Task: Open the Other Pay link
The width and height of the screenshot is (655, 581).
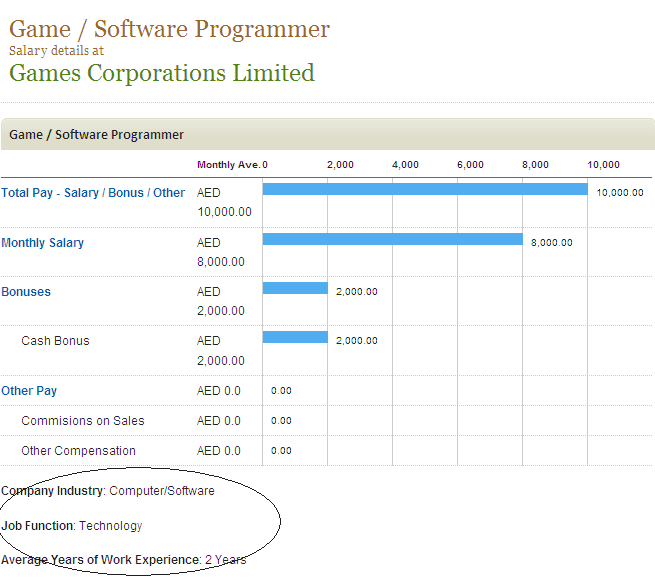Action: (x=29, y=391)
